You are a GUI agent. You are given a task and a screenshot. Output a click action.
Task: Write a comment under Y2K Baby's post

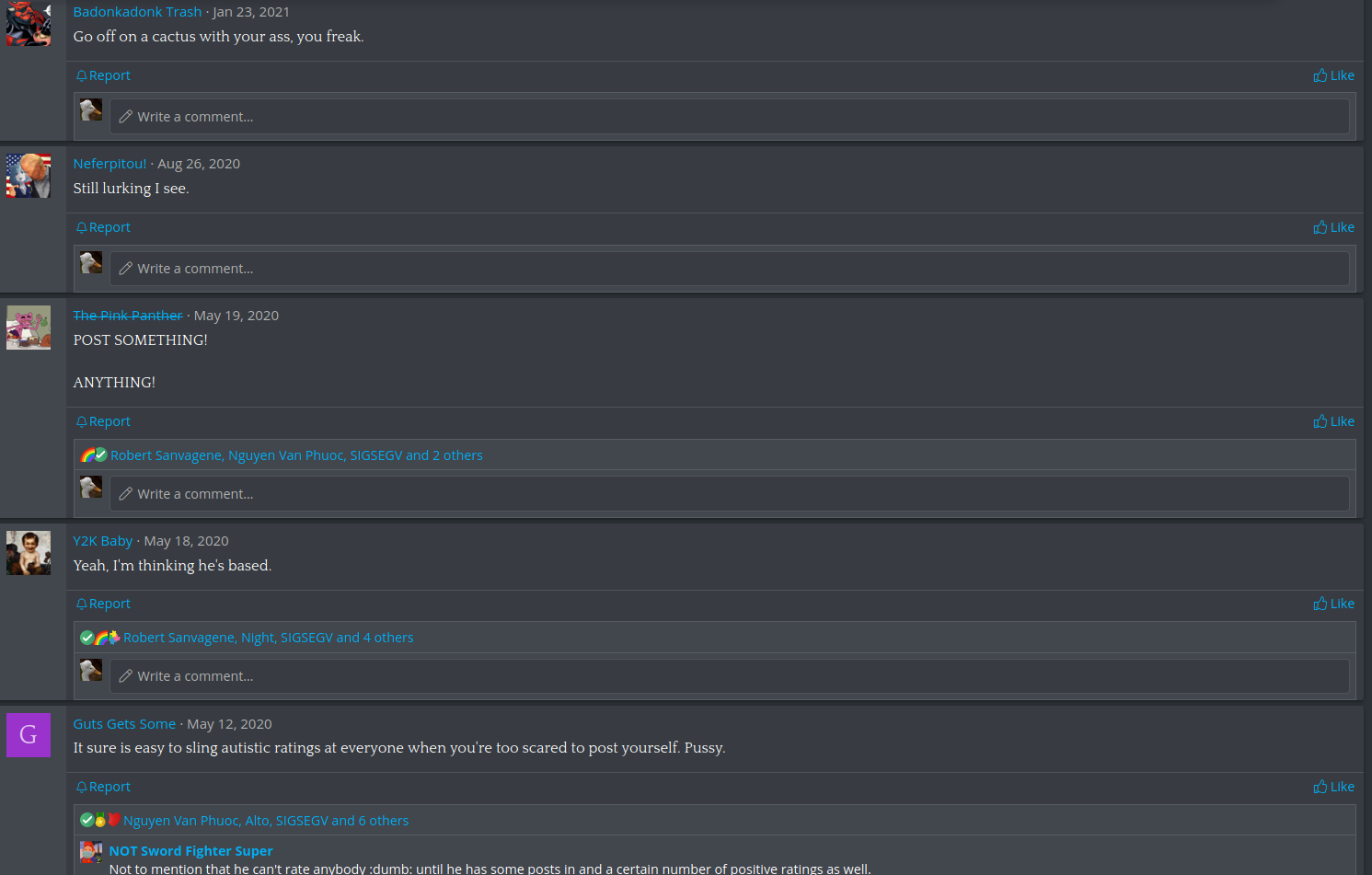tap(730, 676)
